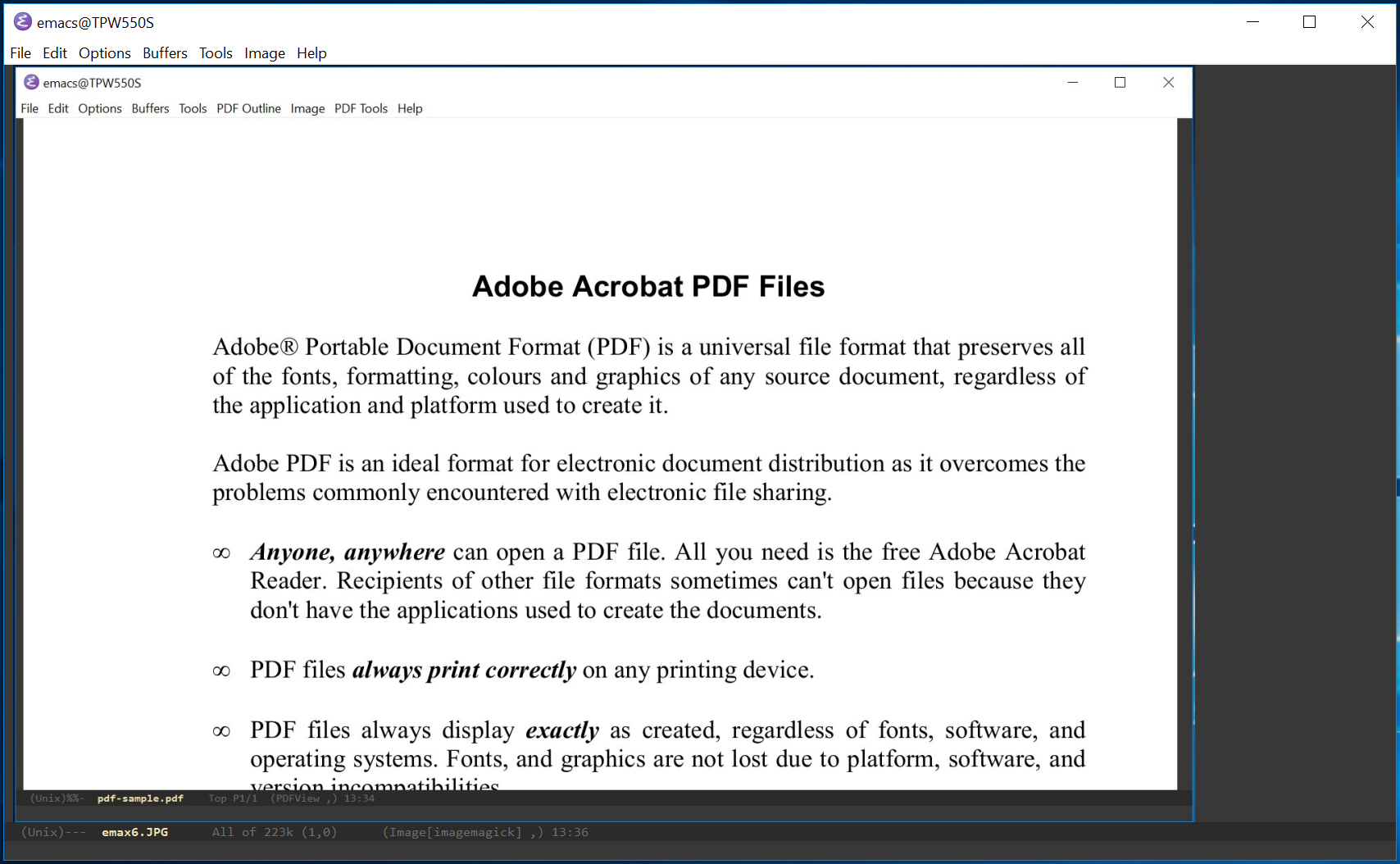1400x864 pixels.
Task: Open the File menu in outer Emacs window
Action: (20, 53)
